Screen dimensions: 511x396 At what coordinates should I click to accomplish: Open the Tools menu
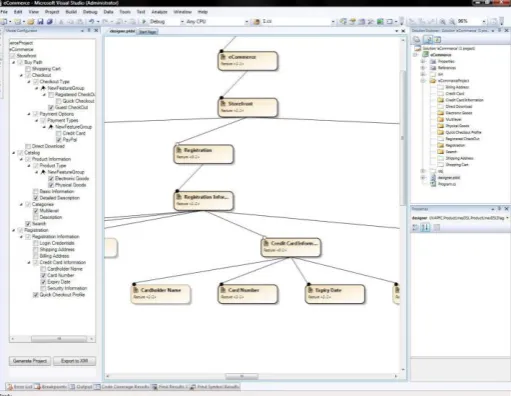click(125, 12)
